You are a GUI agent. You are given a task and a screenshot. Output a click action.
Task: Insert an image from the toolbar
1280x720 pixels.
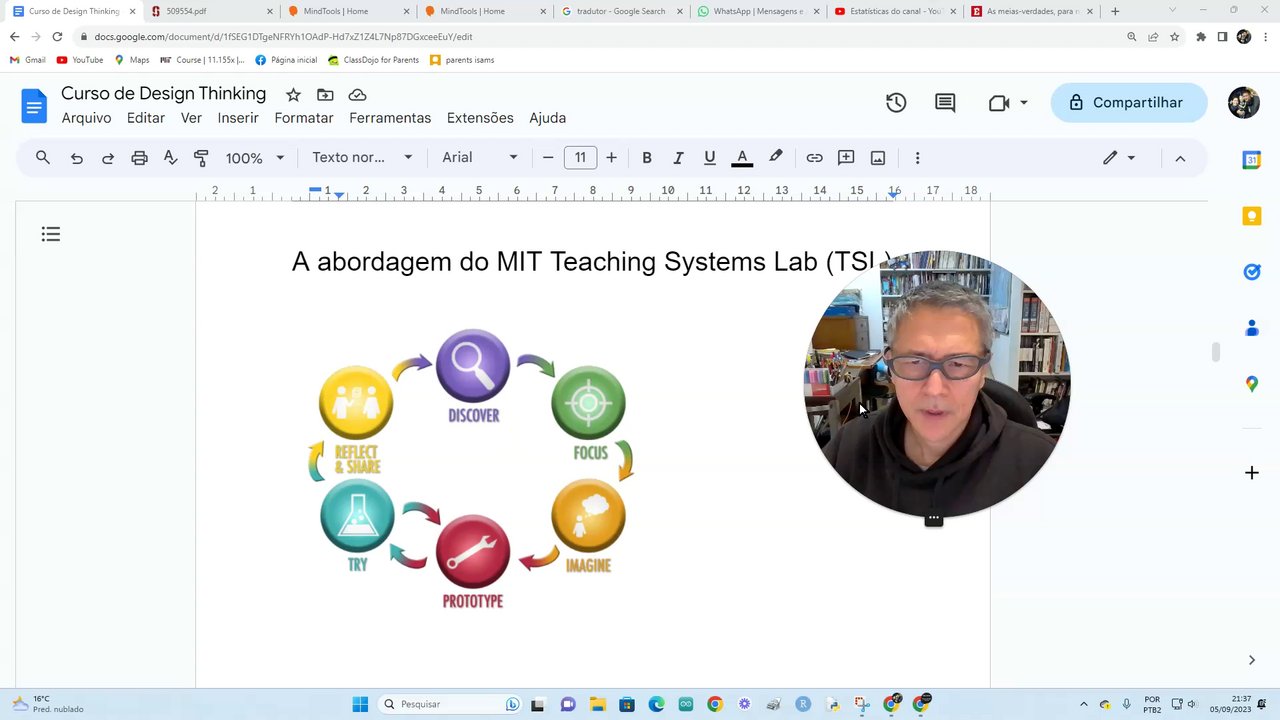pyautogui.click(x=878, y=158)
